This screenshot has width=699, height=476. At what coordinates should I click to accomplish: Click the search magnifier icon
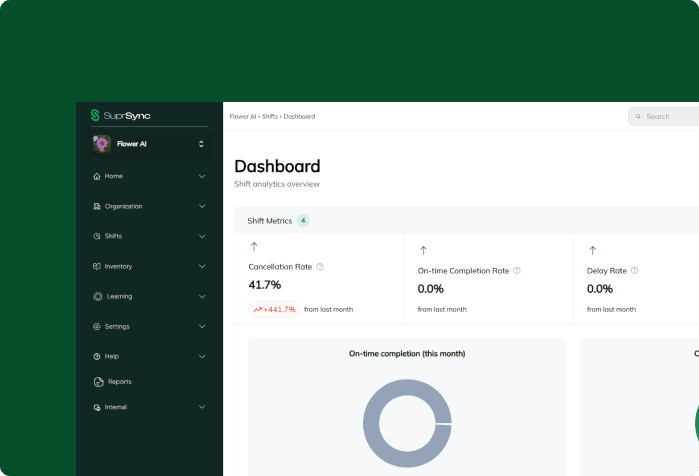click(638, 116)
